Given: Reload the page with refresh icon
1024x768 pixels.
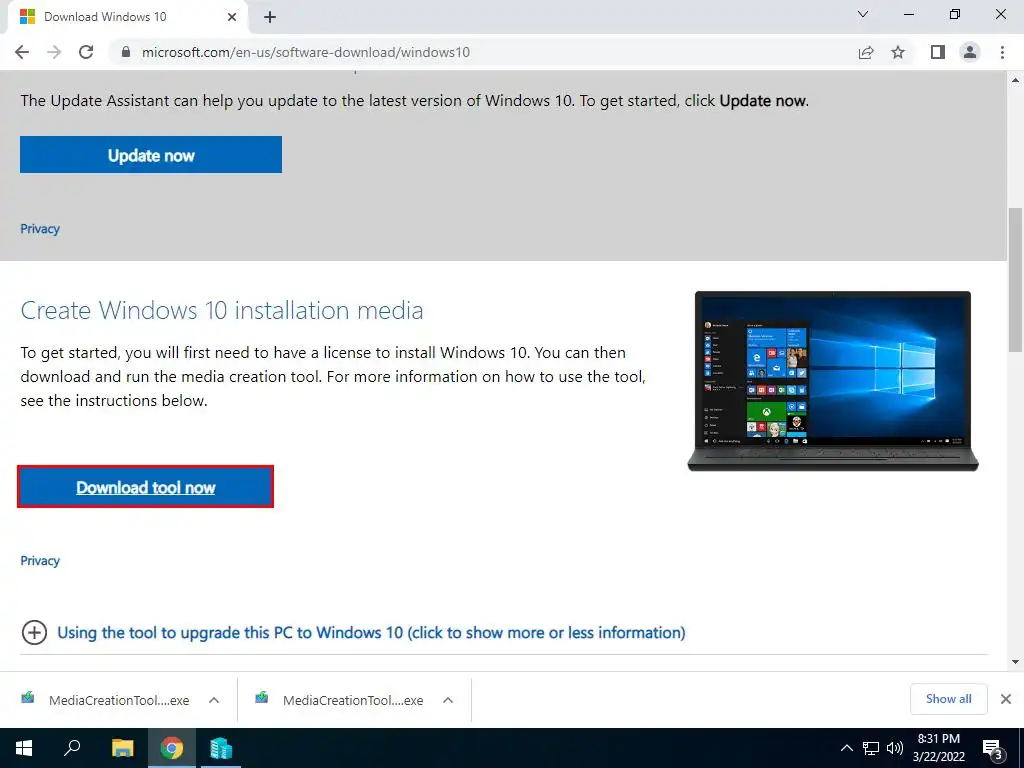Looking at the screenshot, I should click(86, 52).
